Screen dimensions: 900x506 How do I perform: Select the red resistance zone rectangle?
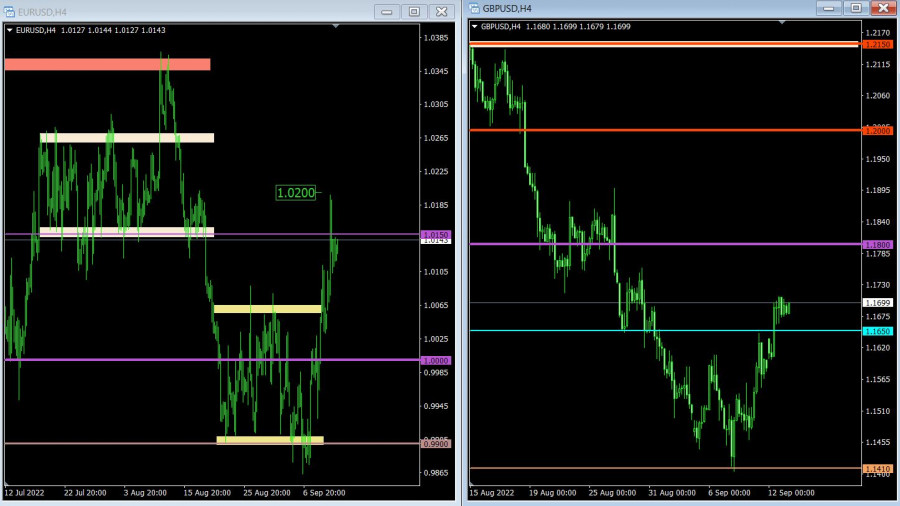107,64
